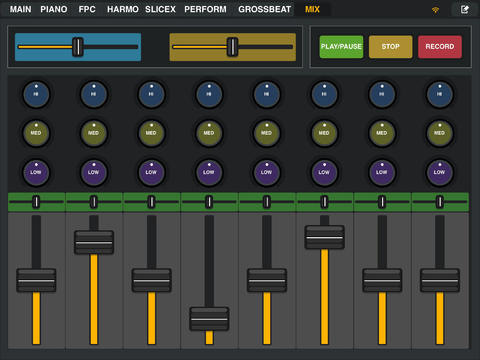Click the fourth channel's volume fader handle
This screenshot has height=360, width=480.
[209, 319]
